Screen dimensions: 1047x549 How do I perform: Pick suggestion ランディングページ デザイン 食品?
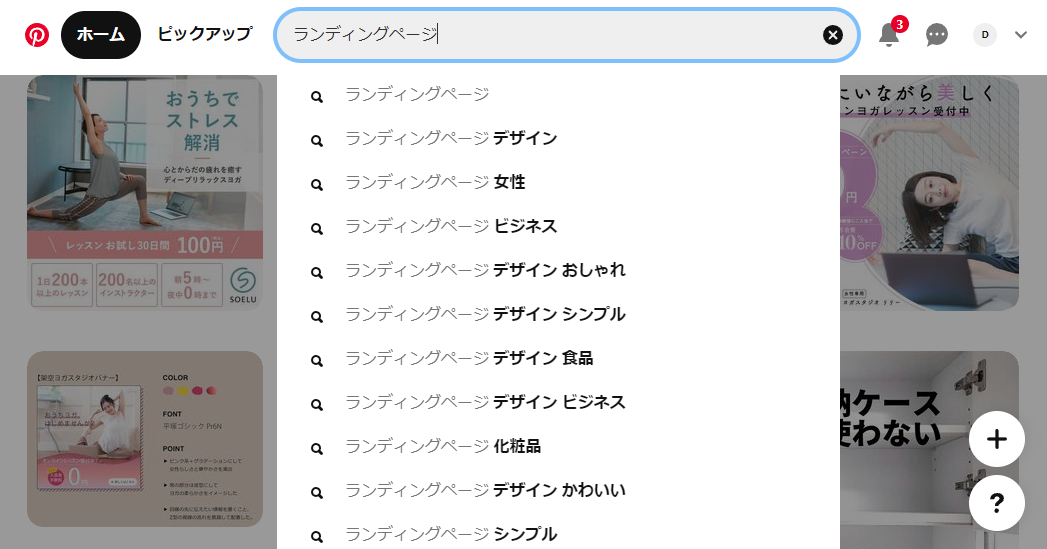tap(558, 359)
